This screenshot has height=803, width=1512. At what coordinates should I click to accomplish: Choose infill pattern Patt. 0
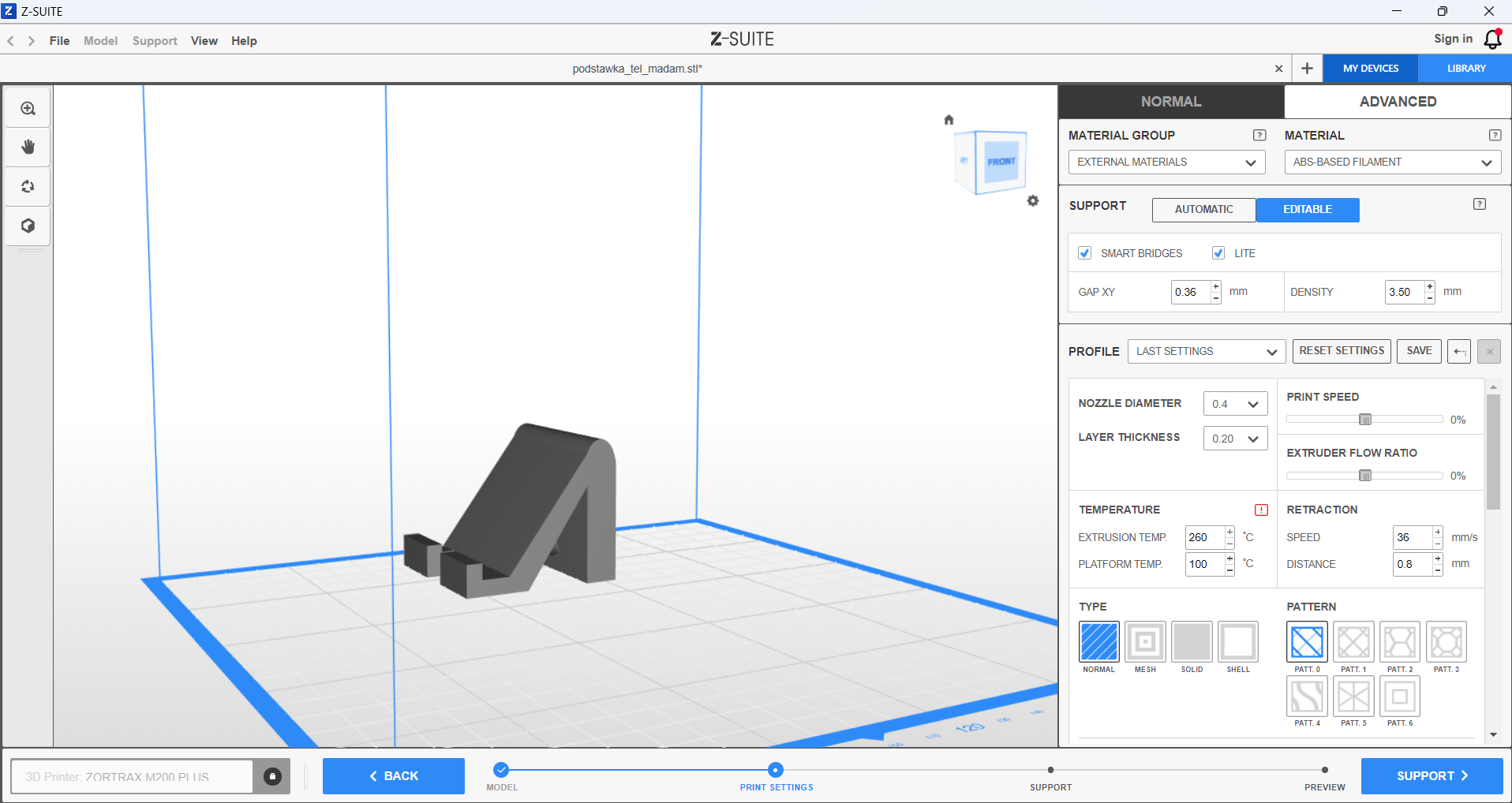tap(1307, 641)
